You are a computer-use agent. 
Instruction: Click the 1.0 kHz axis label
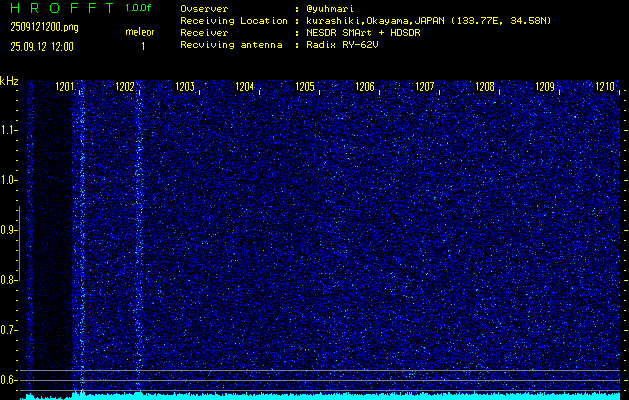(x=8, y=180)
